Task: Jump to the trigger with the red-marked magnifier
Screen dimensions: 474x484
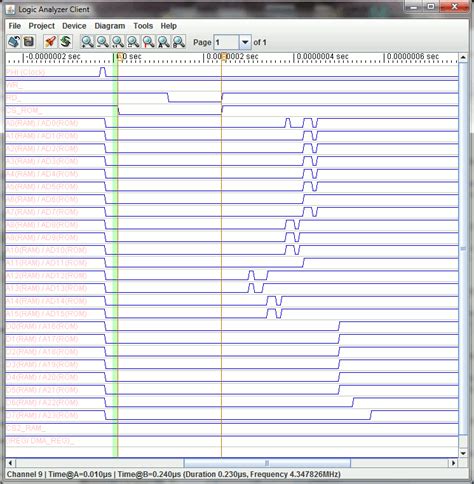Action: [x=148, y=42]
